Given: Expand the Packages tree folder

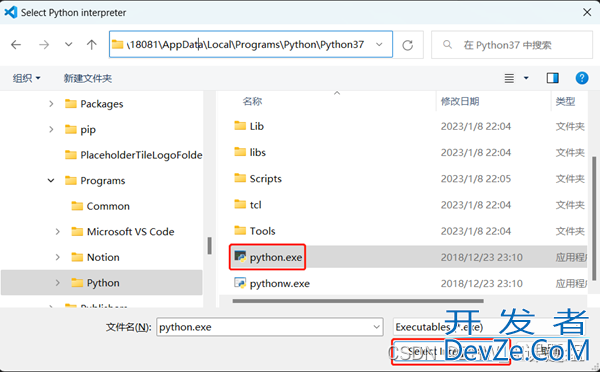Looking at the screenshot, I should coord(51,104).
